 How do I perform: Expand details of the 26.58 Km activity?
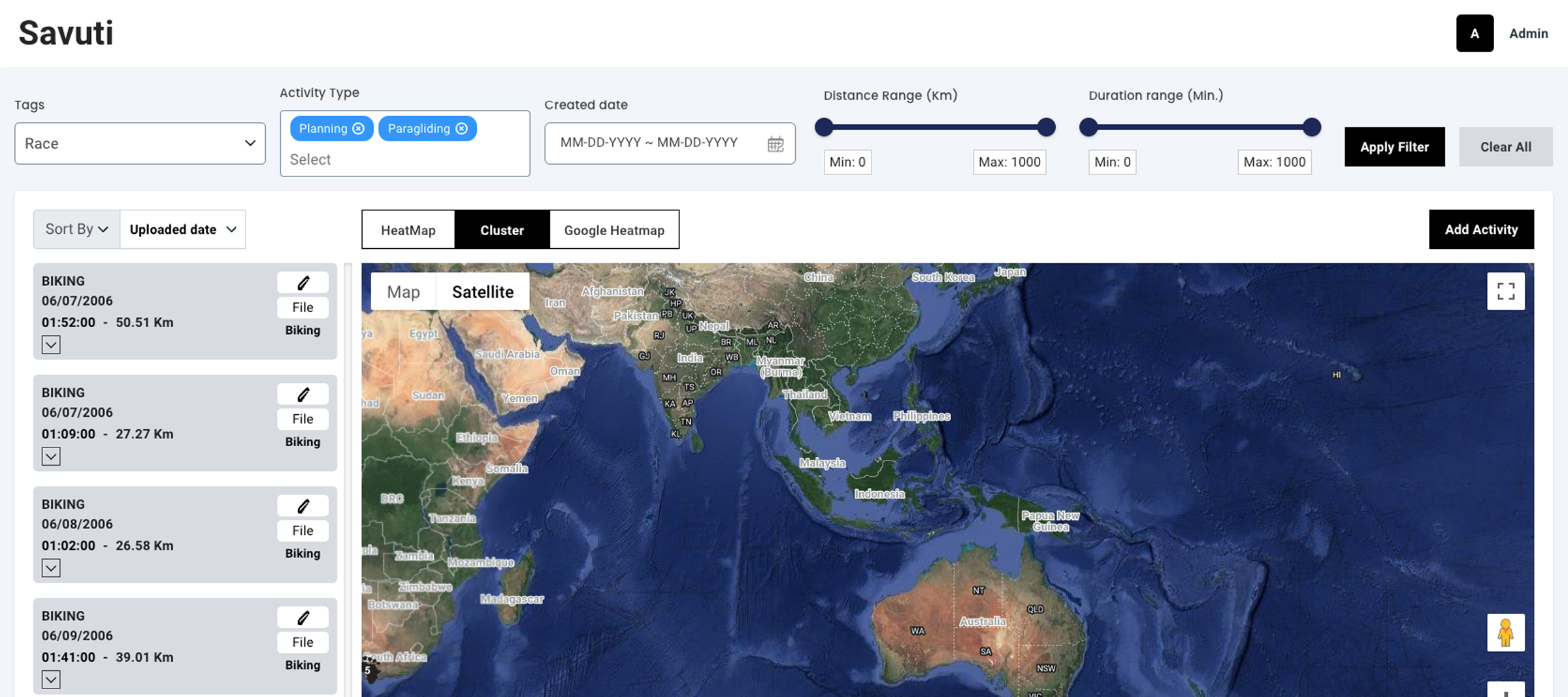pos(51,568)
